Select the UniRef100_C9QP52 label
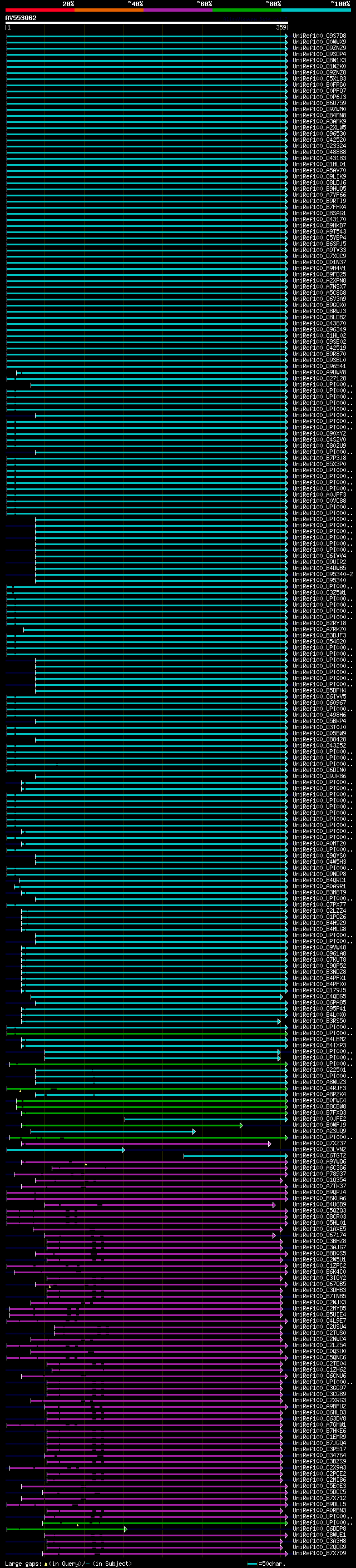The image size is (356, 1568). 319,966
